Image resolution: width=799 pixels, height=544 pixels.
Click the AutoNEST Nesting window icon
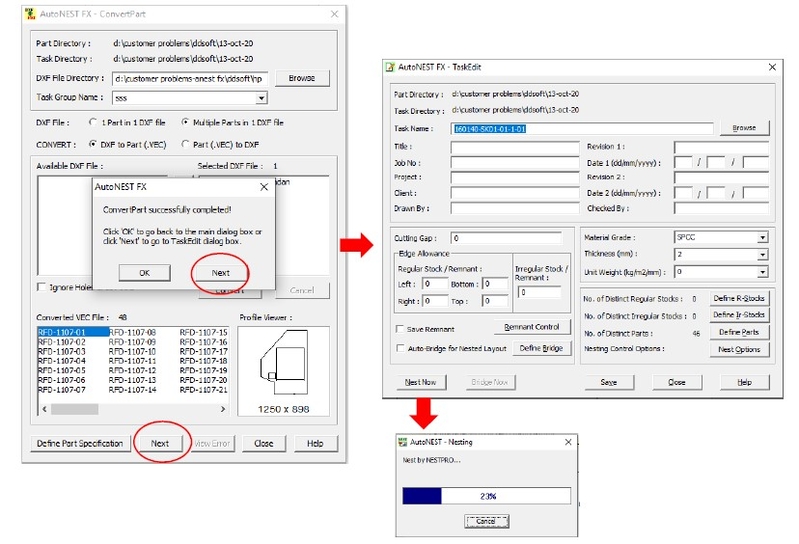tap(403, 441)
